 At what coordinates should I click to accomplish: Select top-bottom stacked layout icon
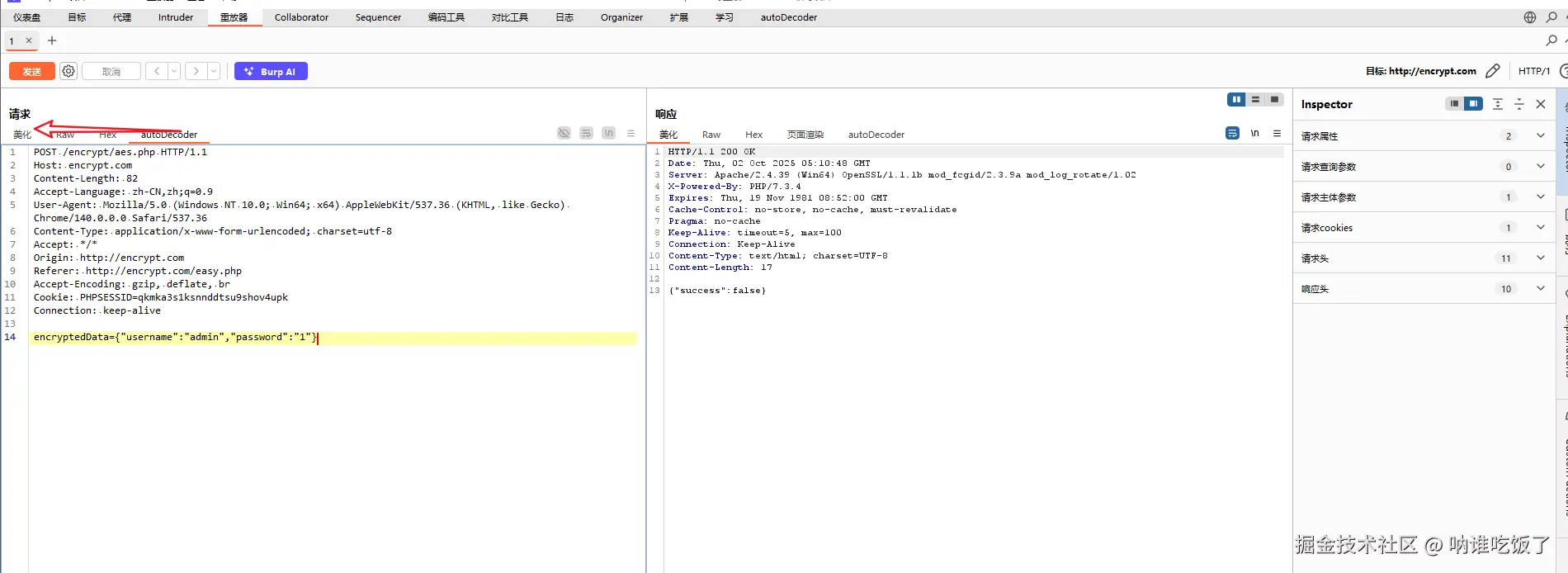pyautogui.click(x=1255, y=99)
